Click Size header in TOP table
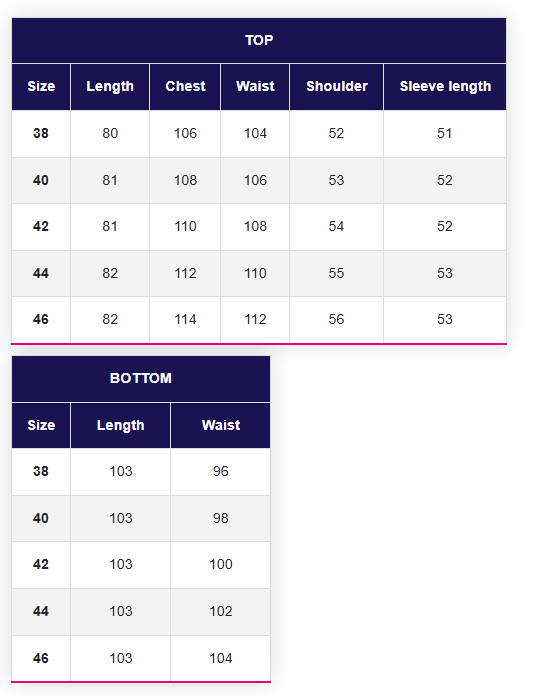543x696 pixels. coord(41,87)
